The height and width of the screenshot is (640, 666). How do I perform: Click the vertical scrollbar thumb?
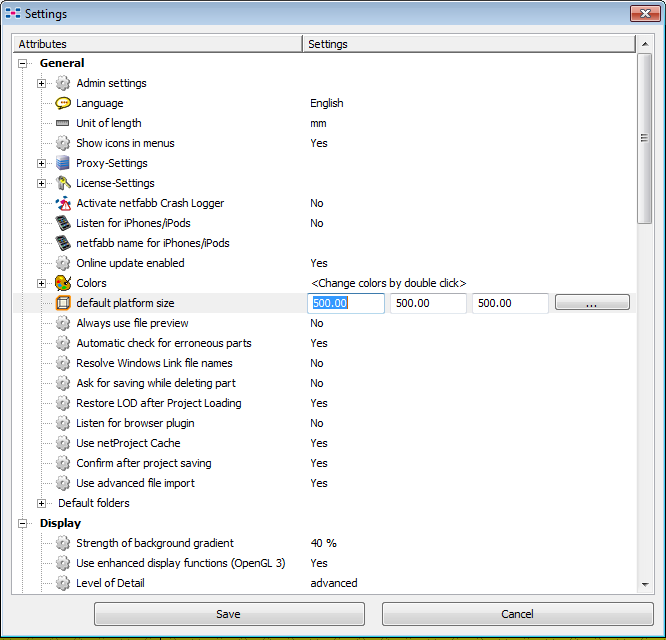pos(645,138)
